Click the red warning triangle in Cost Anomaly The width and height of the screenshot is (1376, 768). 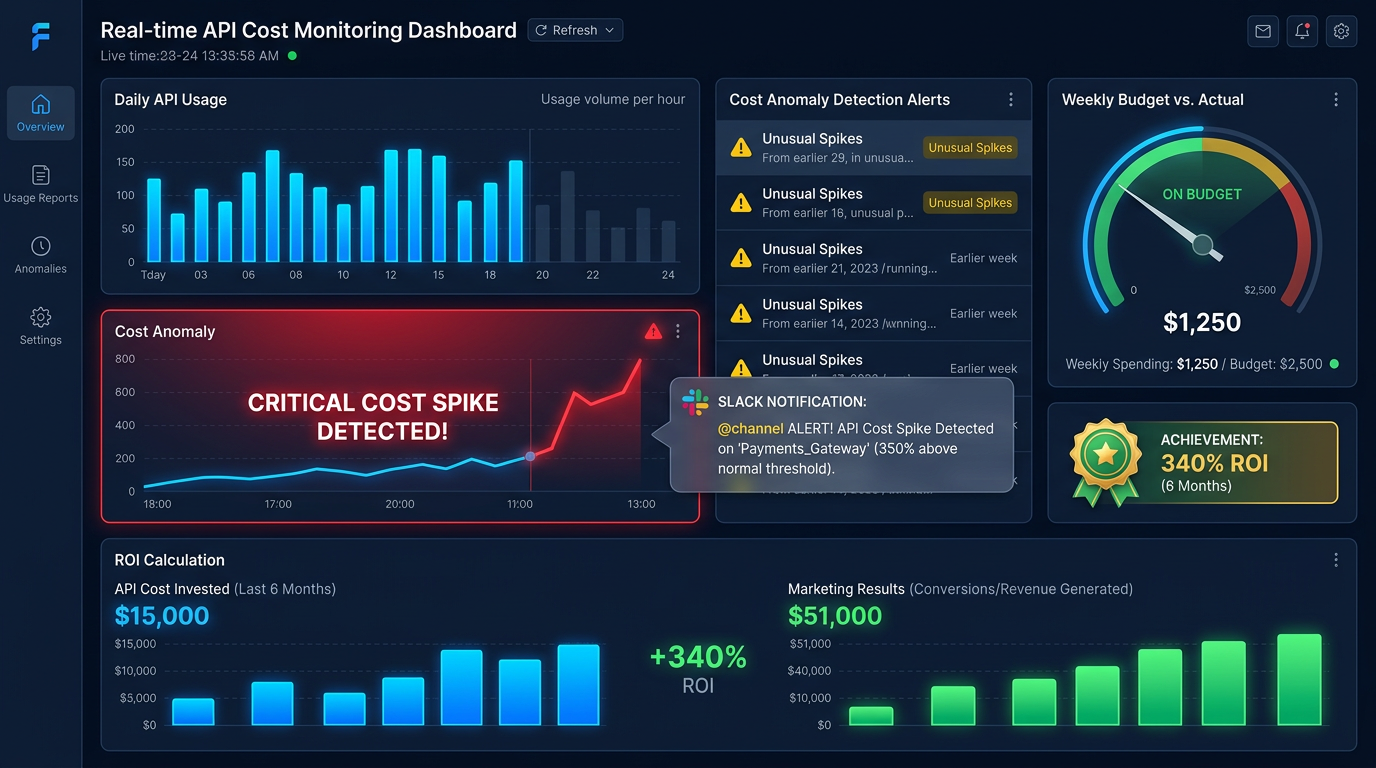pos(653,331)
